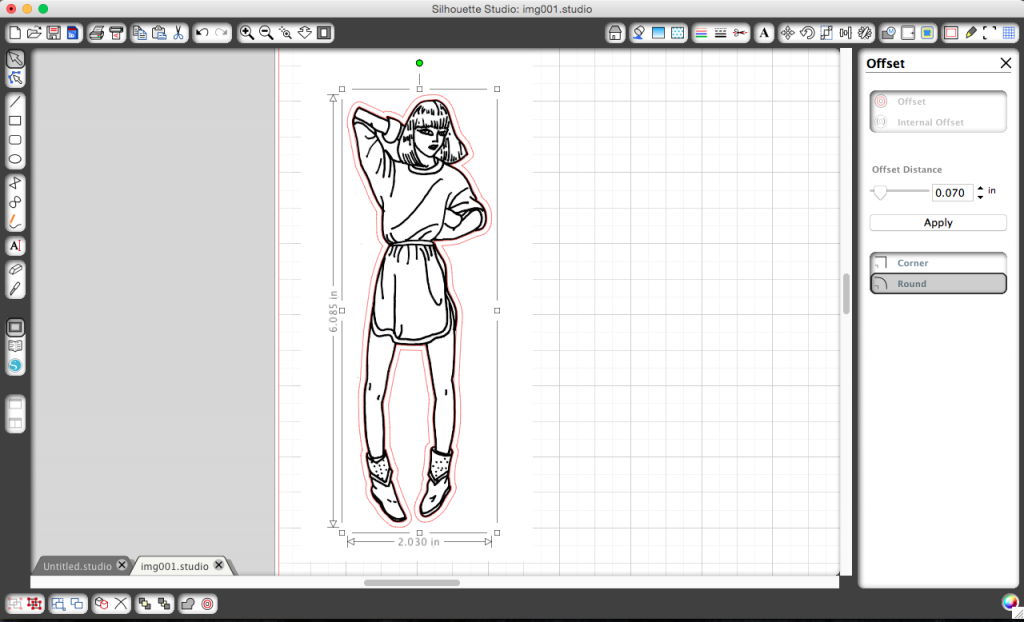
Task: Click the Offset target icon in bottom bar
Action: [207, 604]
